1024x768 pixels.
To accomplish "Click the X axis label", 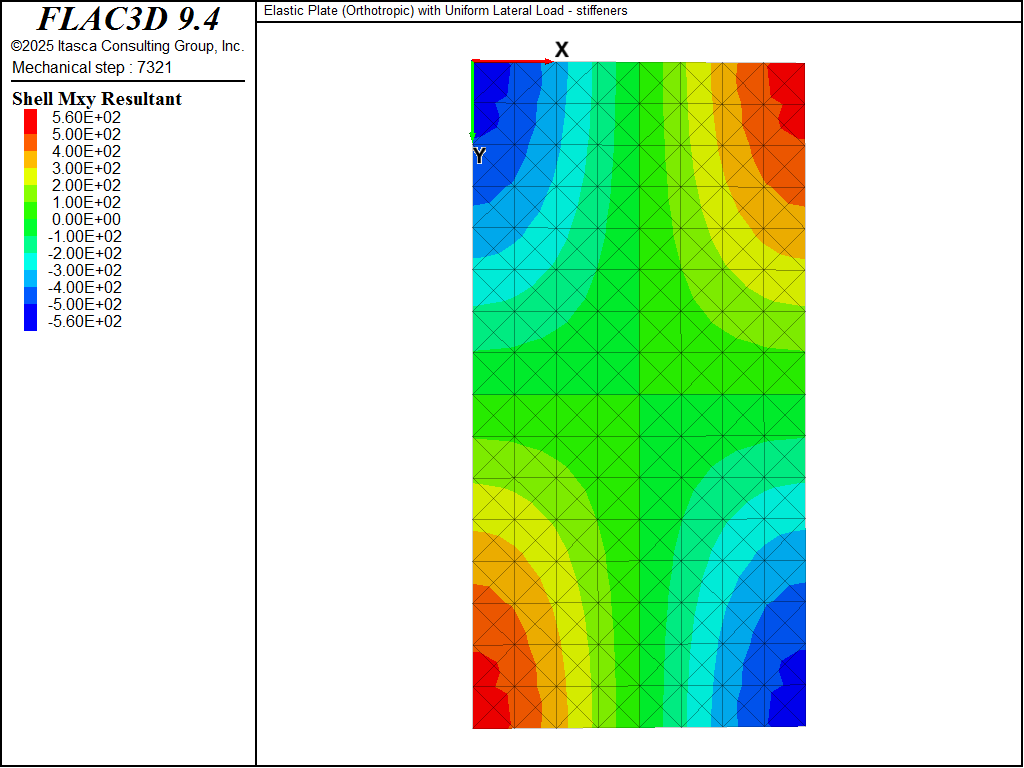I will tap(562, 49).
